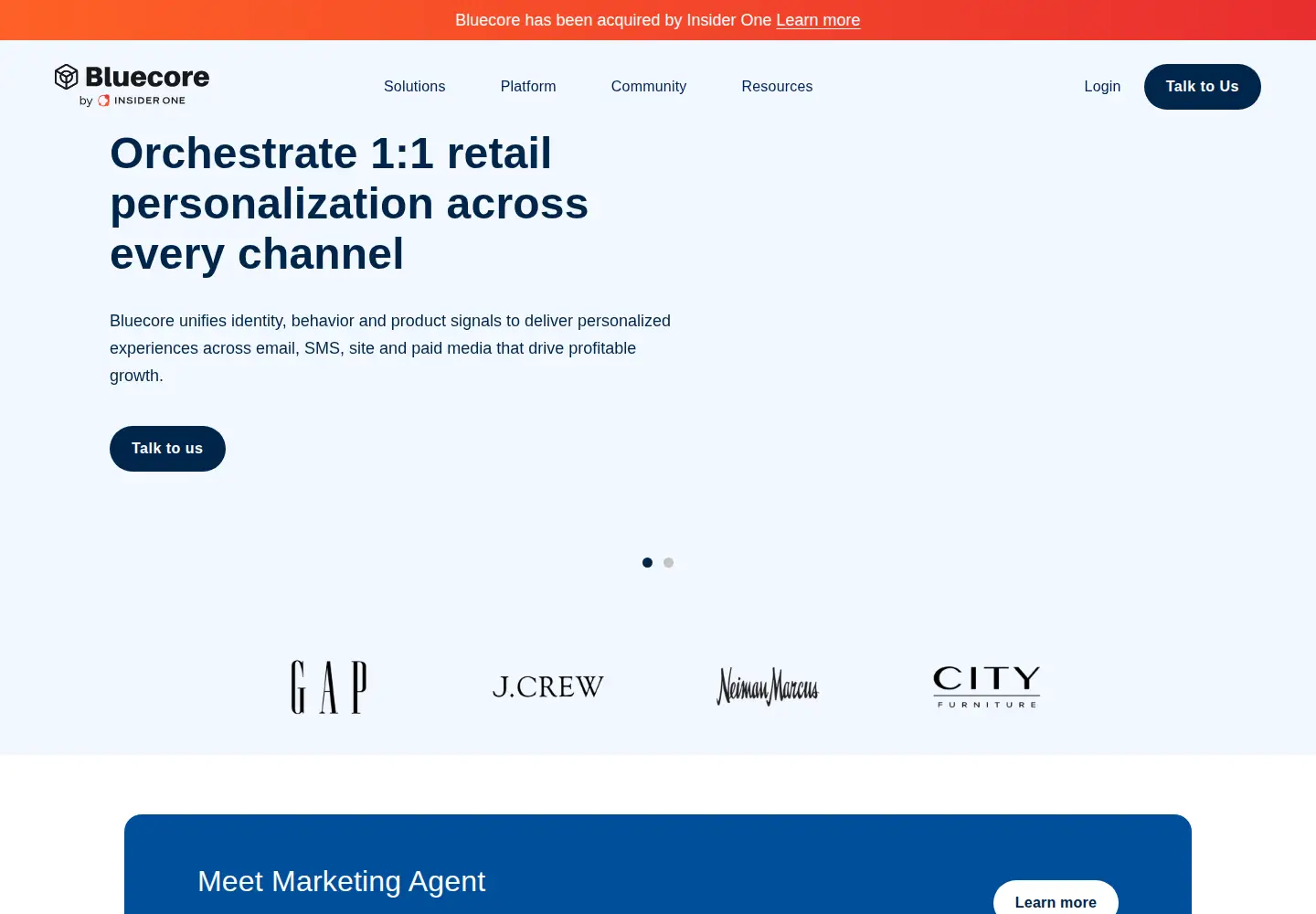This screenshot has height=914, width=1316.
Task: Select the first carousel dot
Action: point(647,563)
